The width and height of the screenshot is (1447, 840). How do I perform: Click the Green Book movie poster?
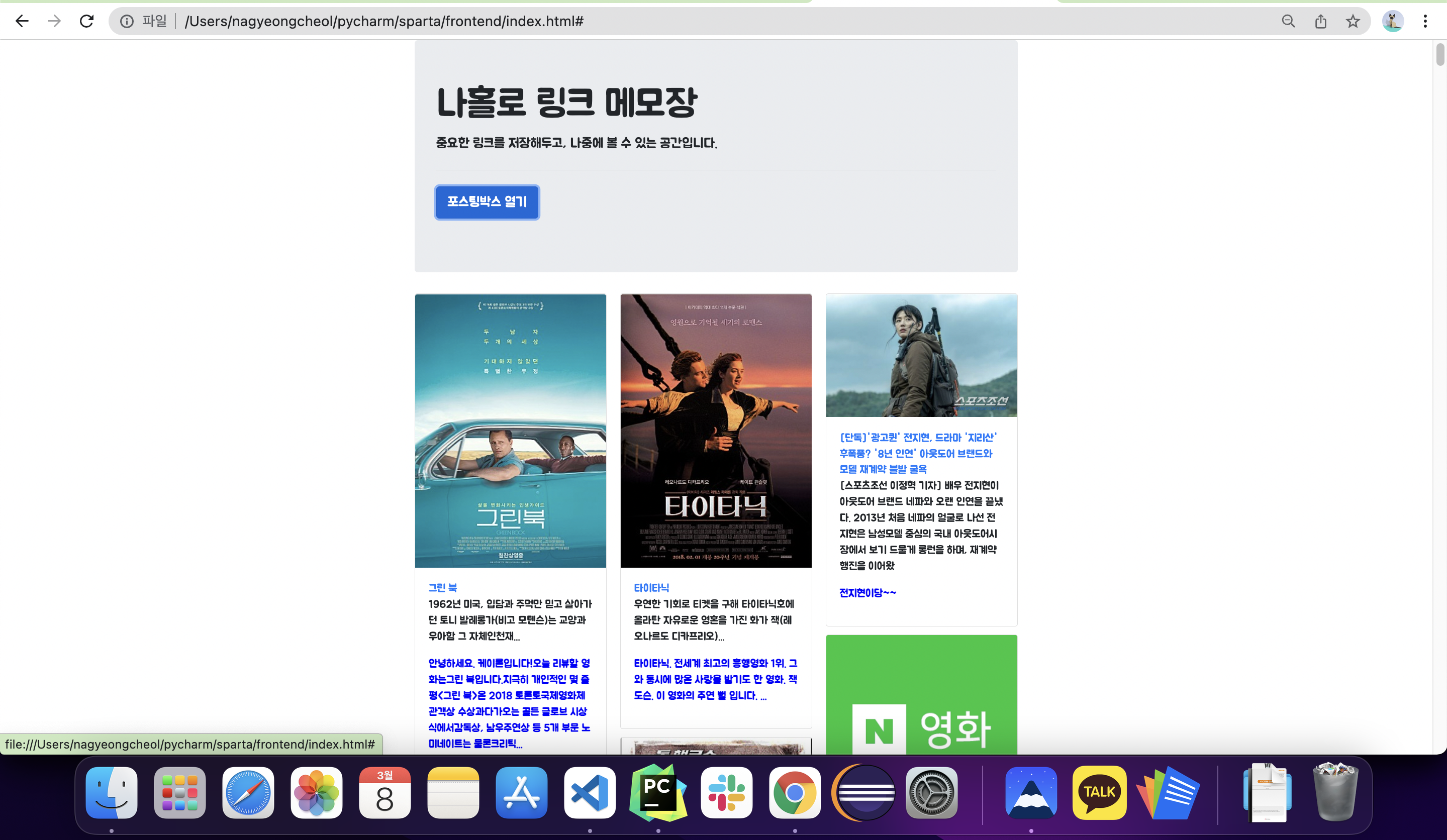511,431
